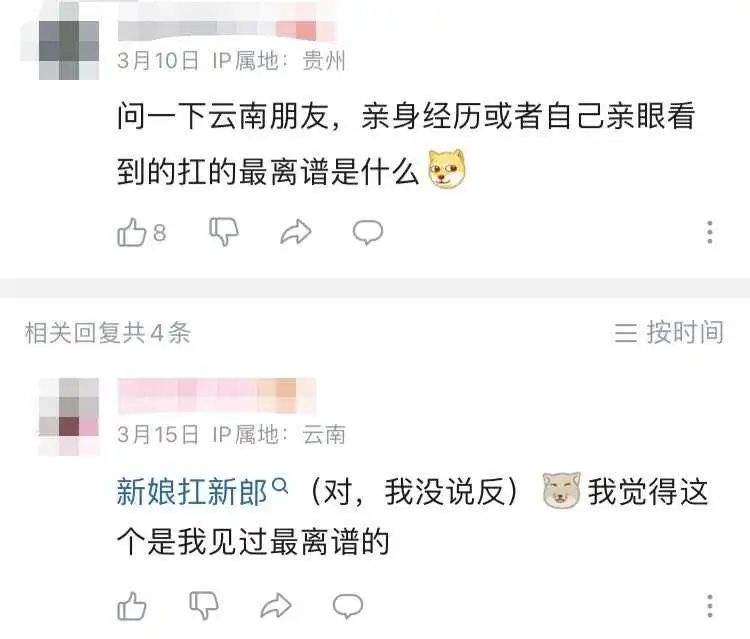
Task: Like the reply from the 云南 user
Action: (x=132, y=606)
